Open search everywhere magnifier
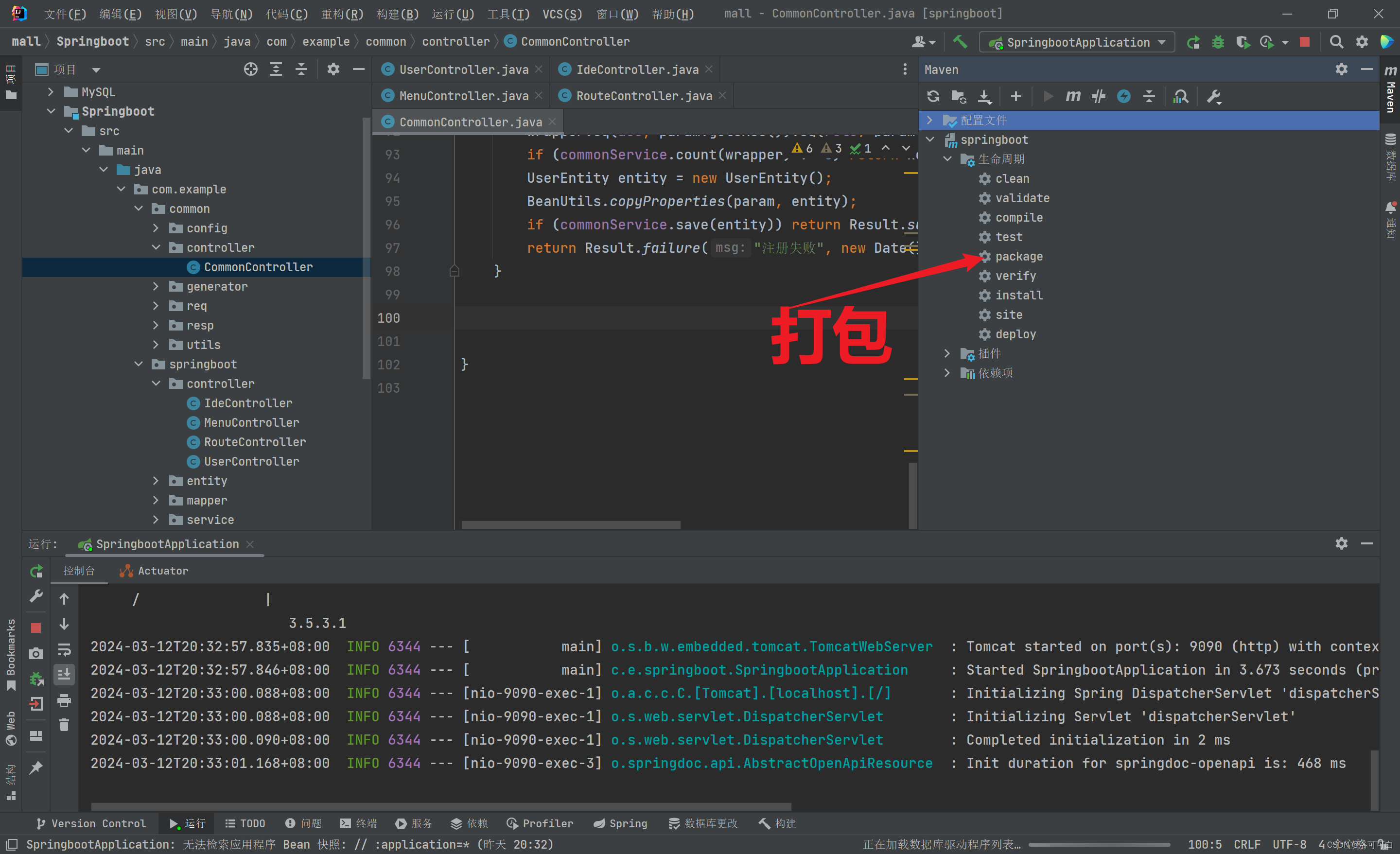This screenshot has width=1400, height=854. point(1337,42)
